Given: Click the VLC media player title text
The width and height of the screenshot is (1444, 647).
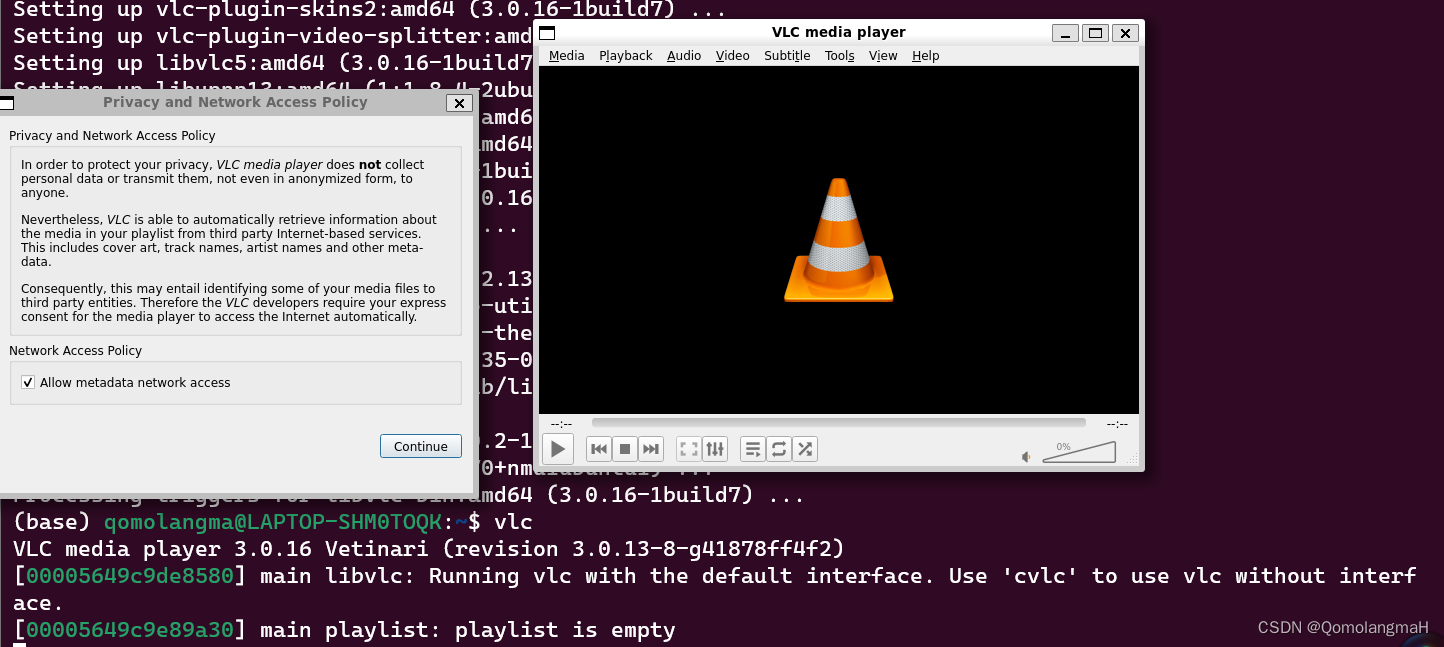Looking at the screenshot, I should click(839, 33).
